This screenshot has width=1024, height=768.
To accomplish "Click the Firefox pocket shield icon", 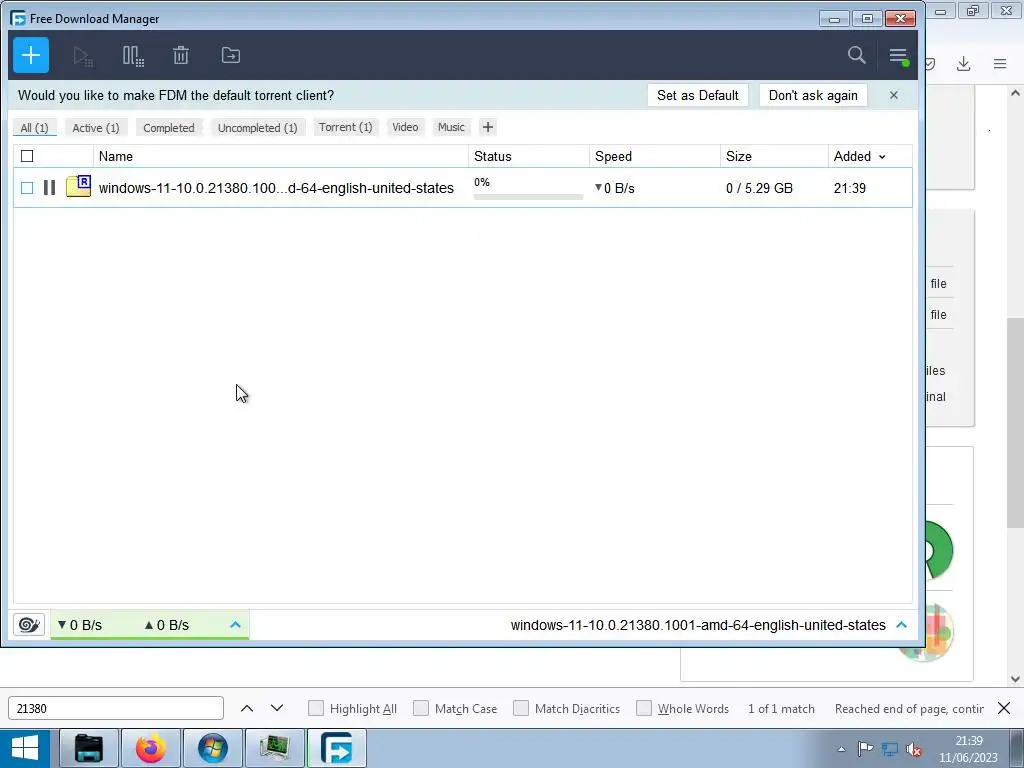I will [931, 63].
